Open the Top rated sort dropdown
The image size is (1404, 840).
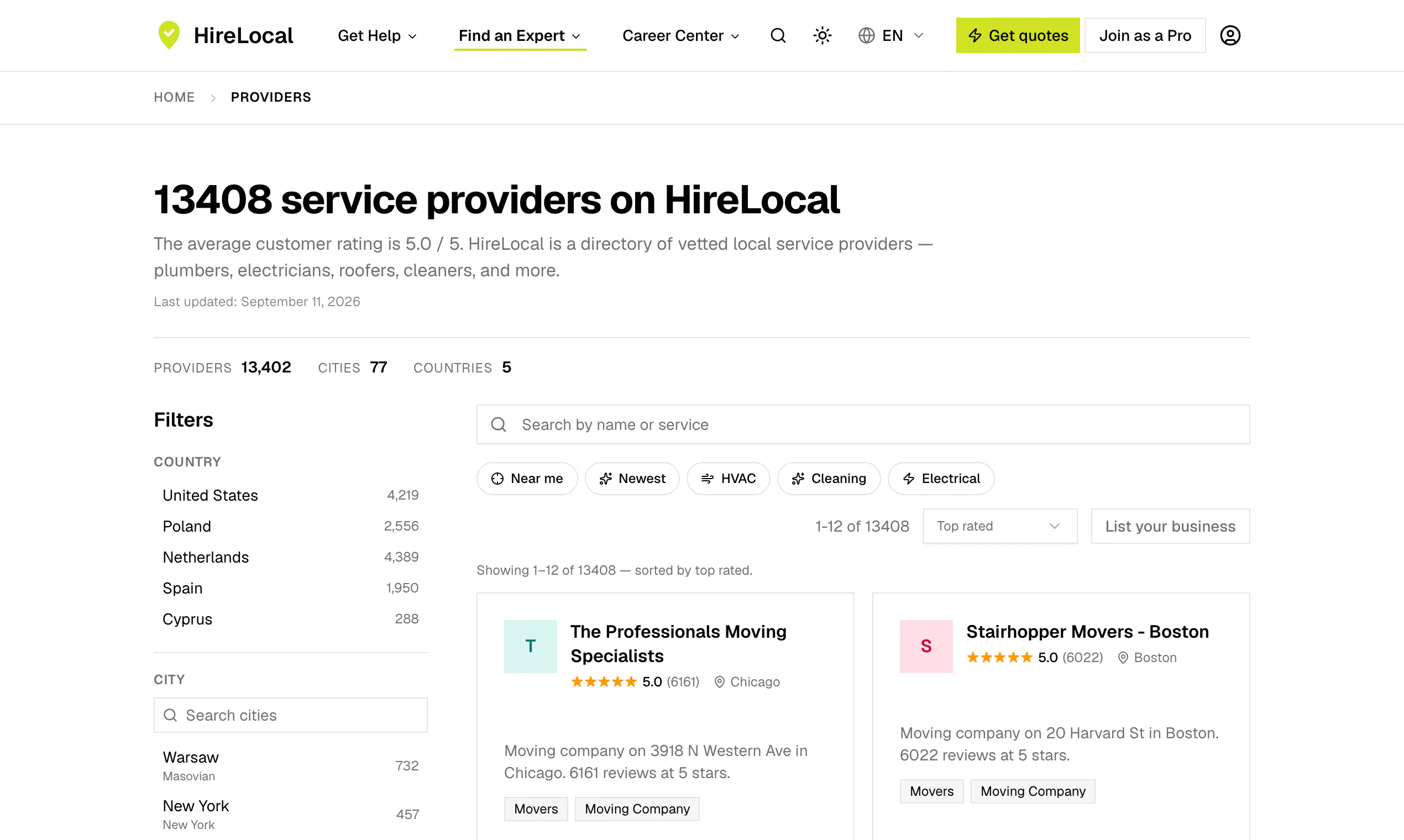click(1000, 526)
